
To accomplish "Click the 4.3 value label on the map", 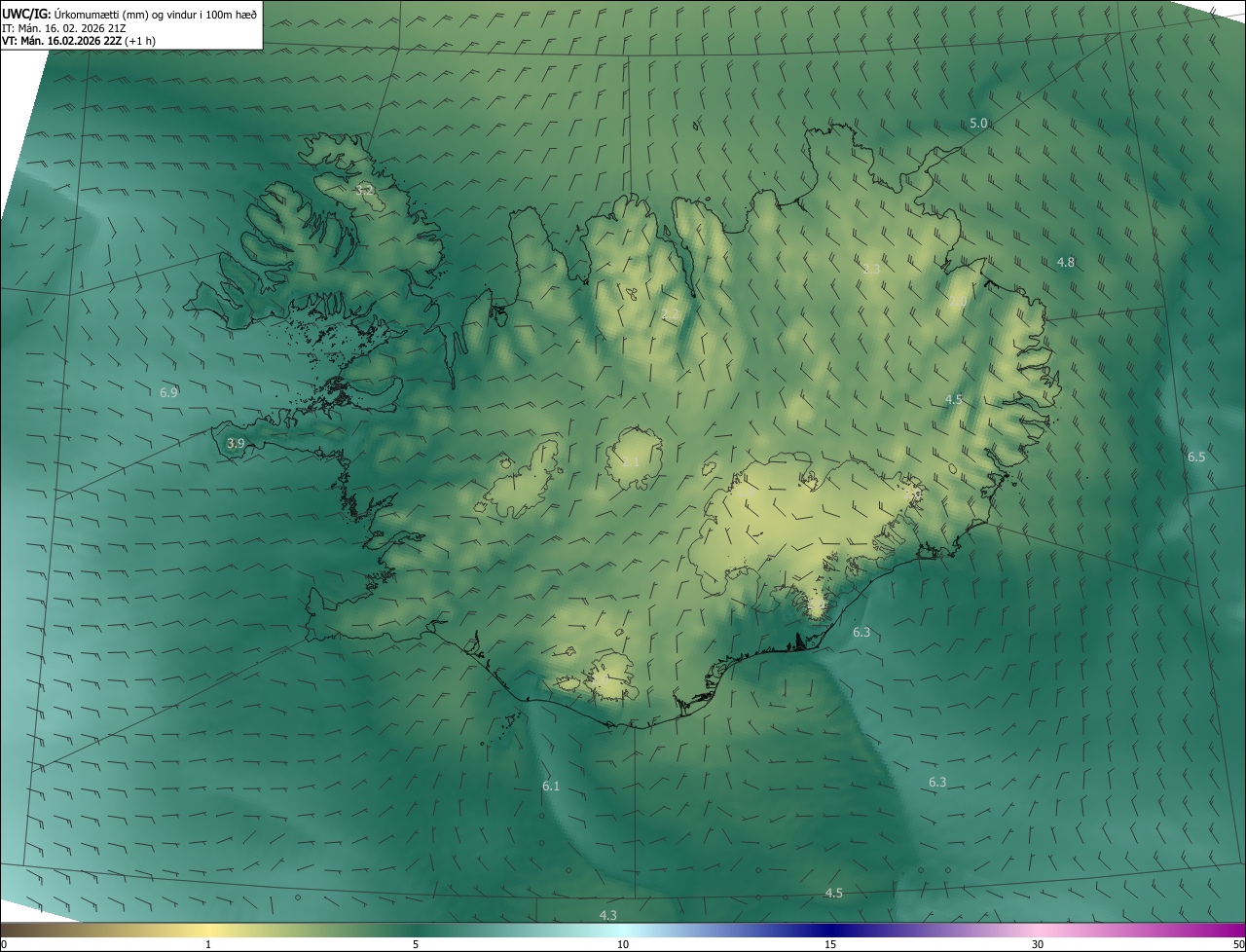I will (x=608, y=916).
